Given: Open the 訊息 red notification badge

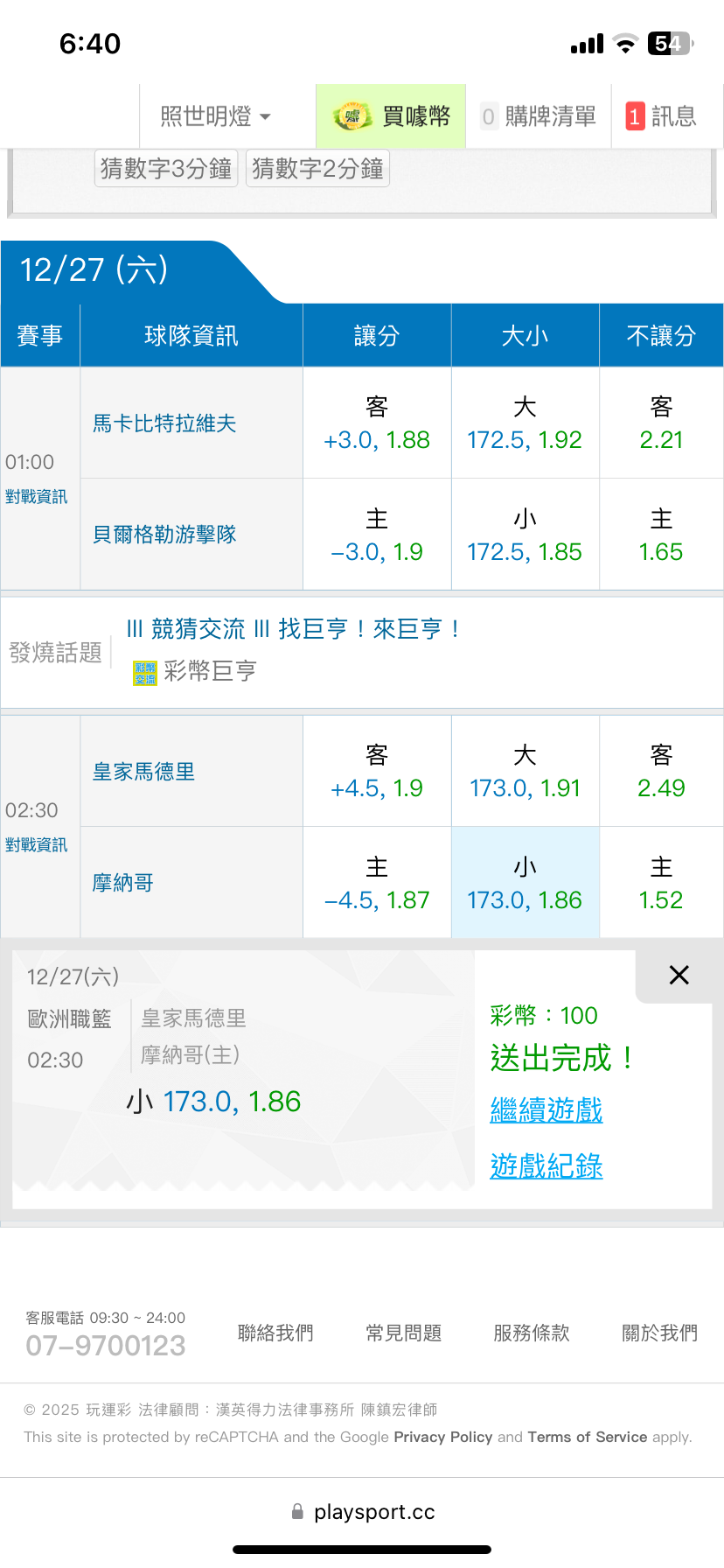Looking at the screenshot, I should pyautogui.click(x=635, y=116).
